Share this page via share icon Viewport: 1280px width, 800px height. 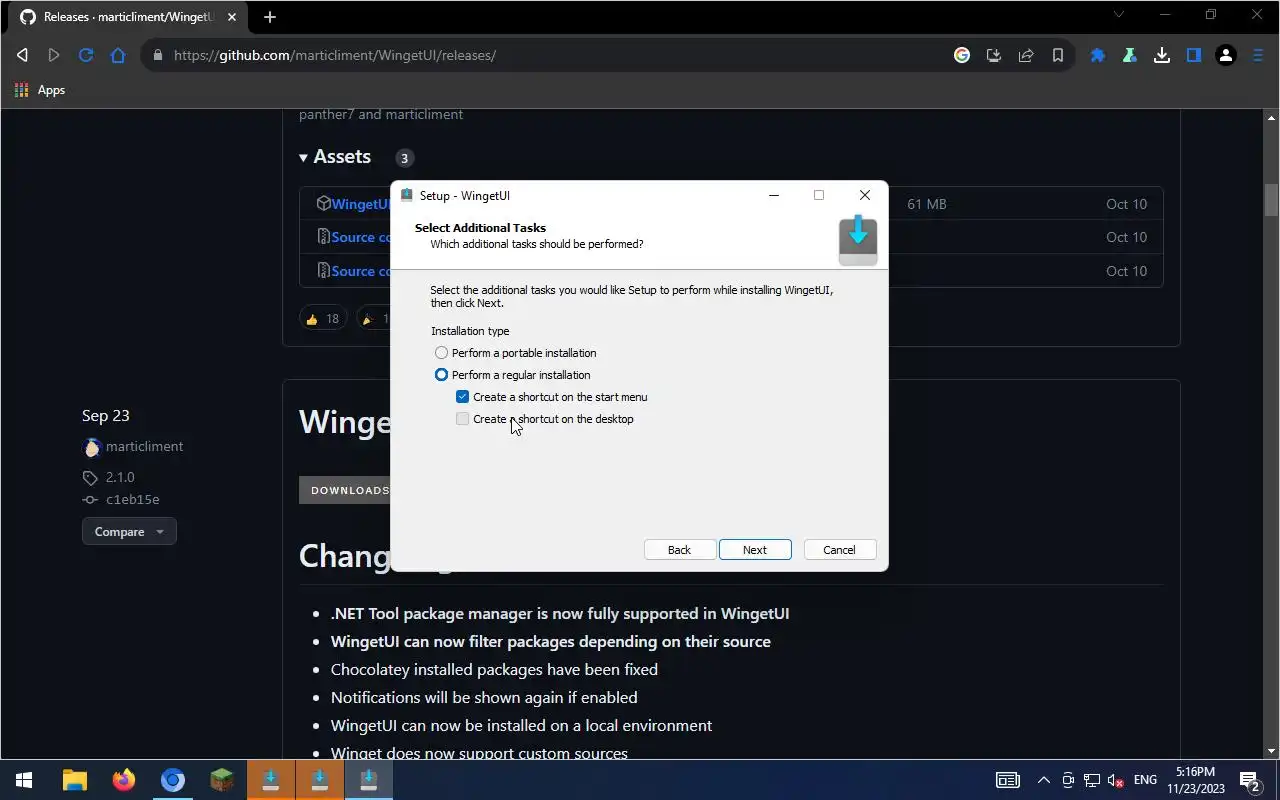coord(1026,55)
